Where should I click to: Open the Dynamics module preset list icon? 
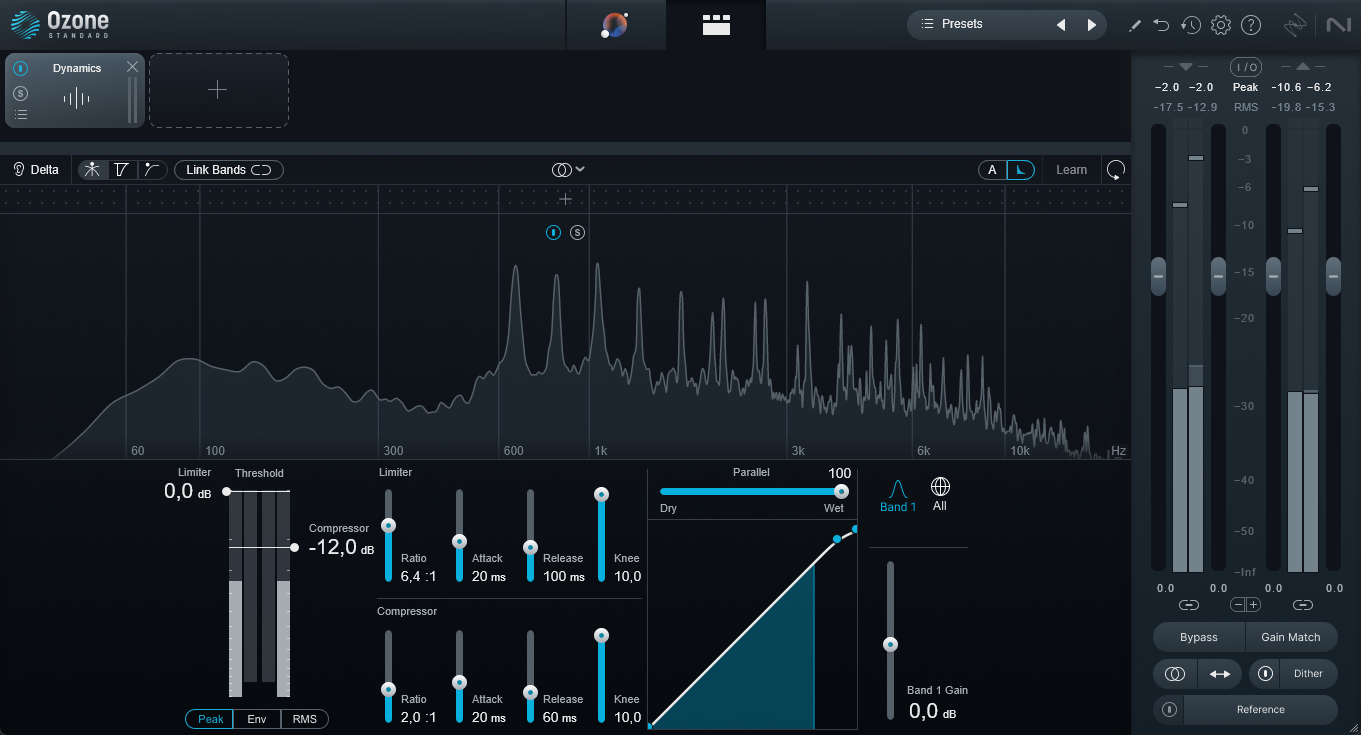point(21,115)
